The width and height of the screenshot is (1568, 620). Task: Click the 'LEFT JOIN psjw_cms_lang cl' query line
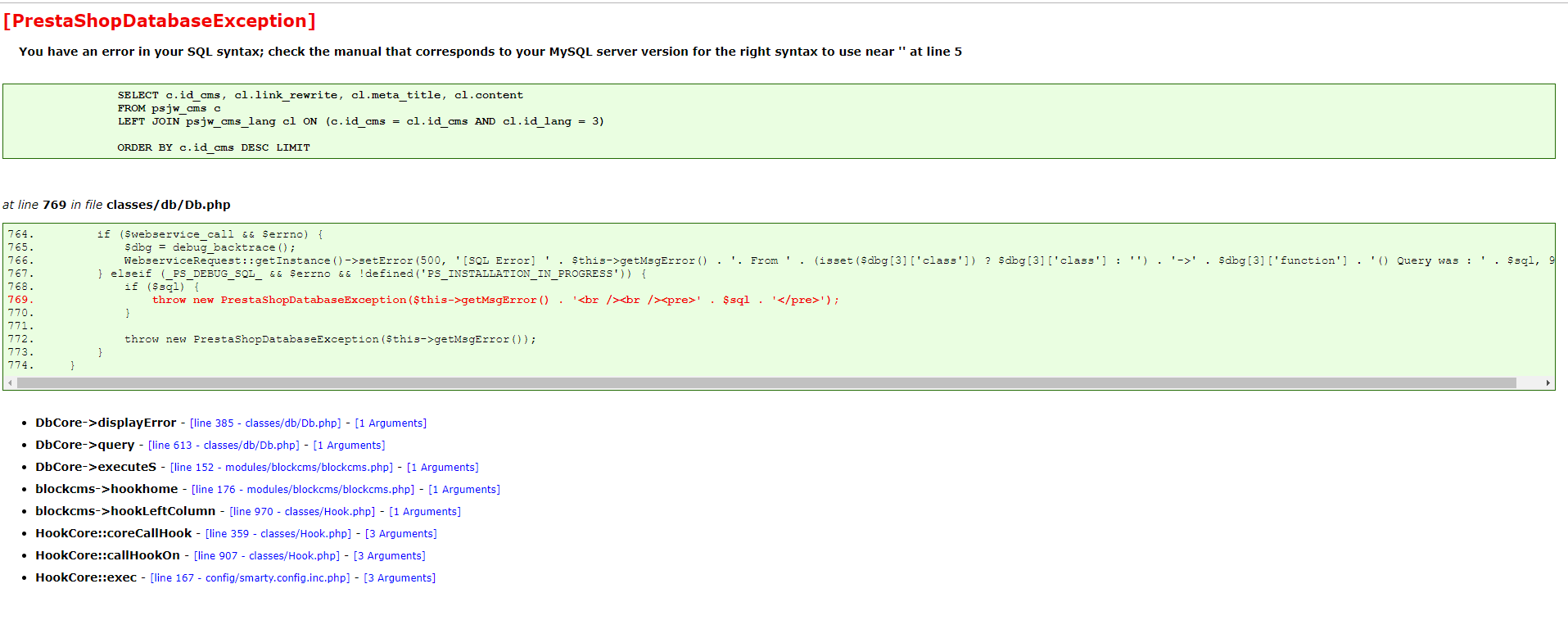tap(361, 121)
